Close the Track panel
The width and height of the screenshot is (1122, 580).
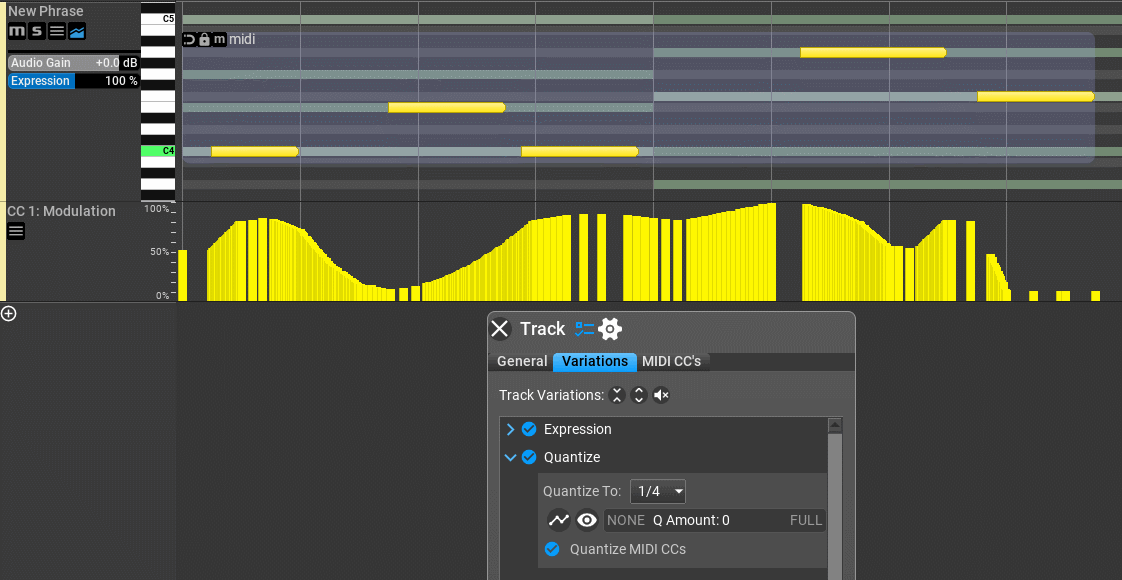pyautogui.click(x=500, y=329)
